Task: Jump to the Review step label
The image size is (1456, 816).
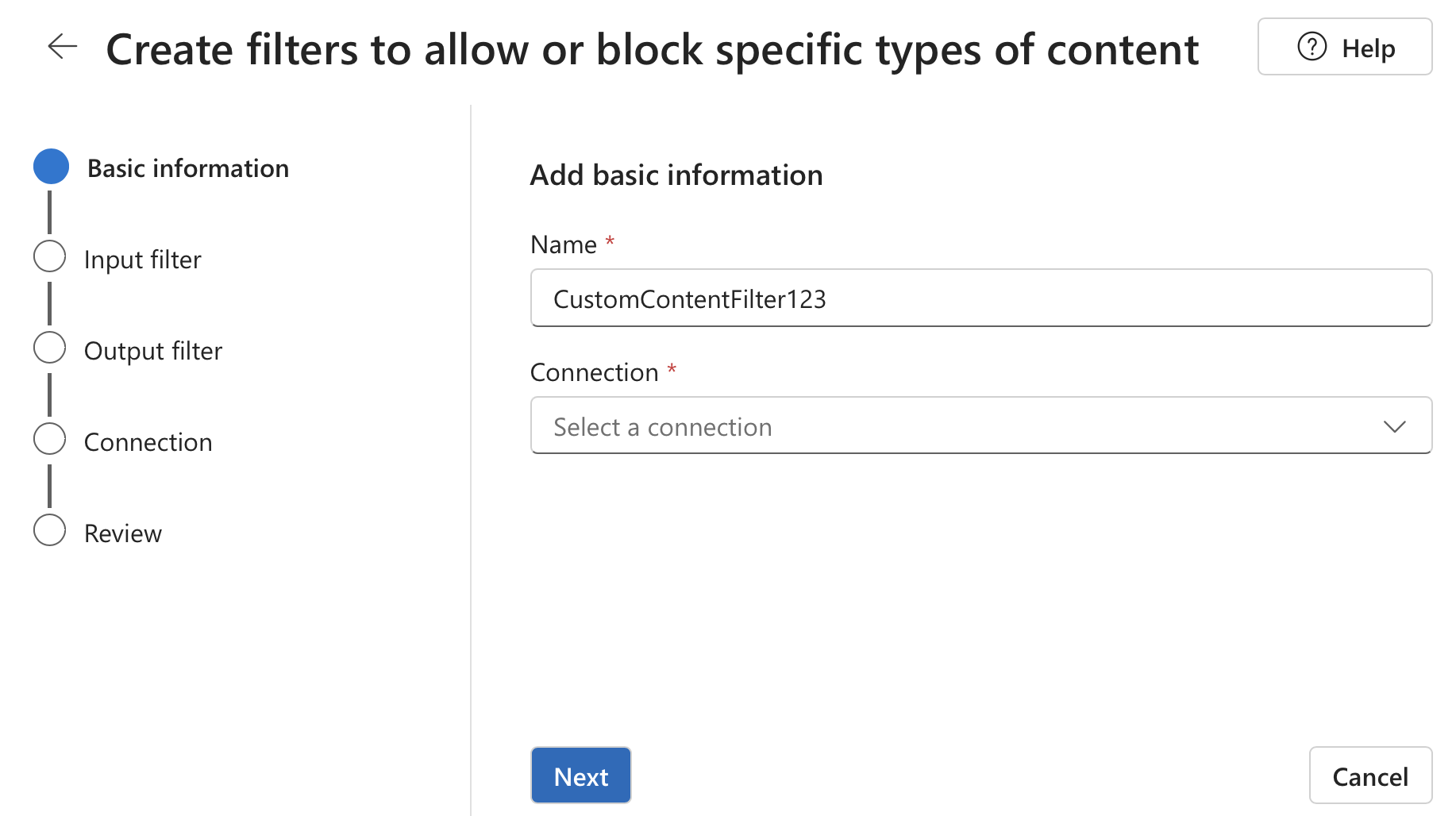Action: pos(123,533)
